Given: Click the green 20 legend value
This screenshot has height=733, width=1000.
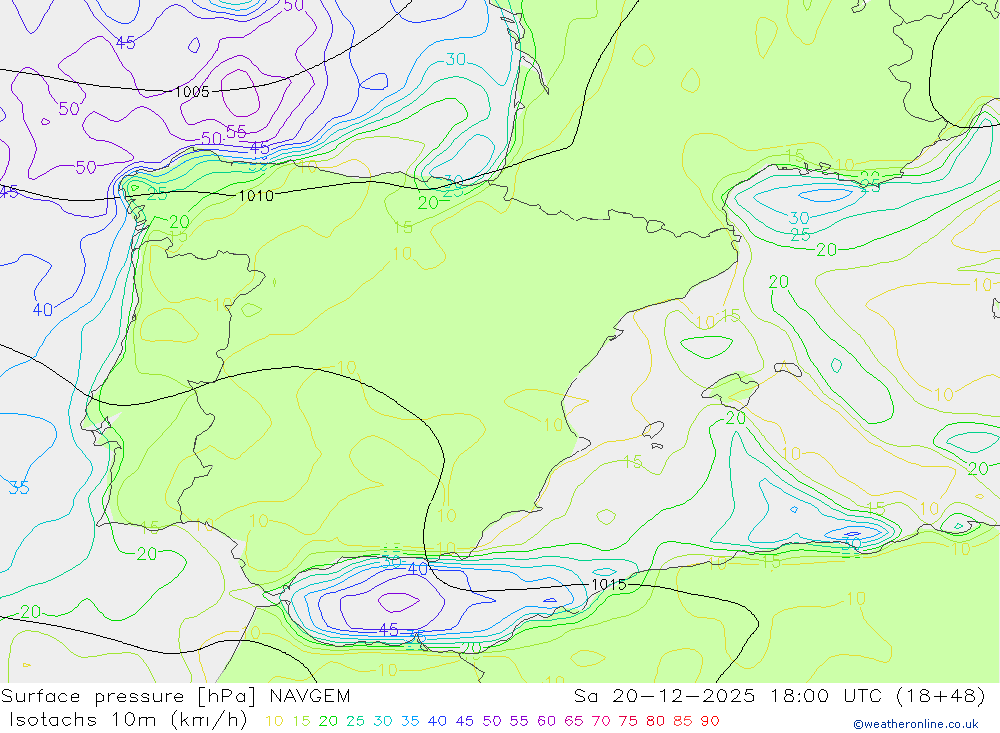Looking at the screenshot, I should click(x=328, y=722).
